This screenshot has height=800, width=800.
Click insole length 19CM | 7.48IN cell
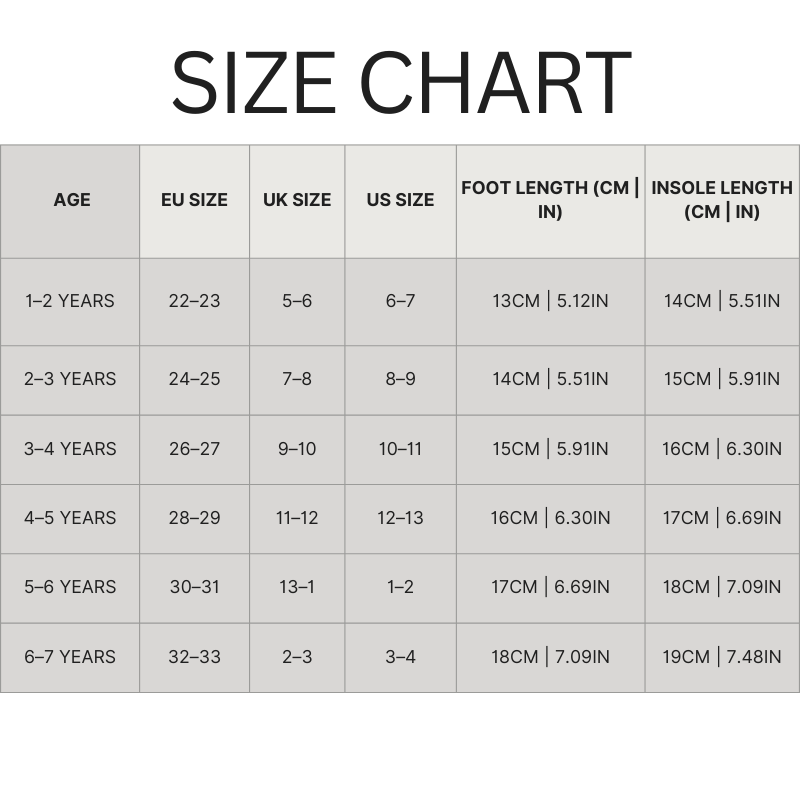[x=722, y=657]
